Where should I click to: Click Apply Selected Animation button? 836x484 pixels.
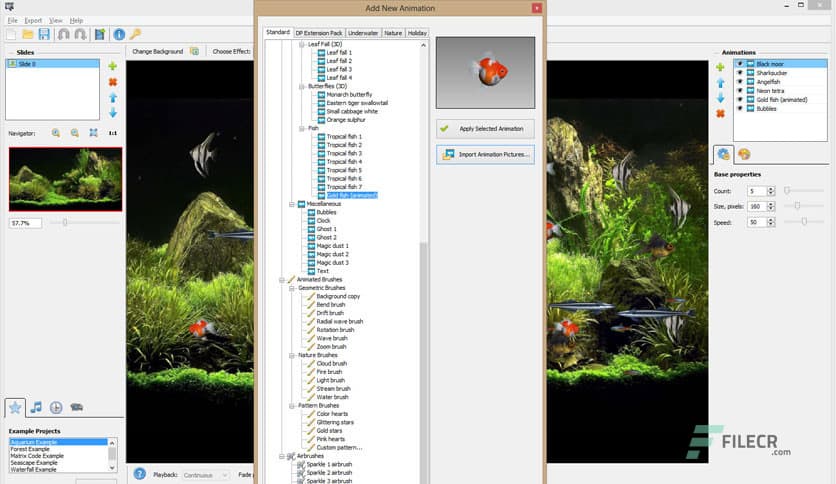point(485,128)
